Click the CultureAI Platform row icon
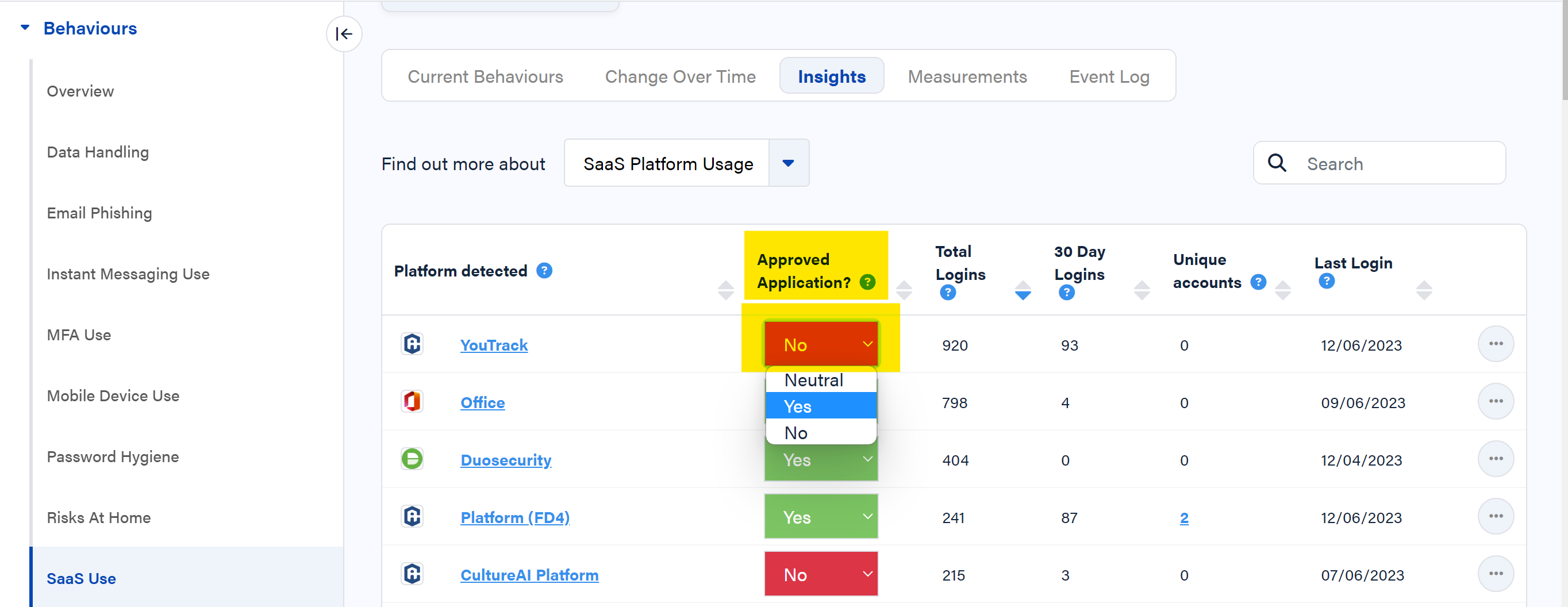The width and height of the screenshot is (1568, 607). [x=412, y=574]
